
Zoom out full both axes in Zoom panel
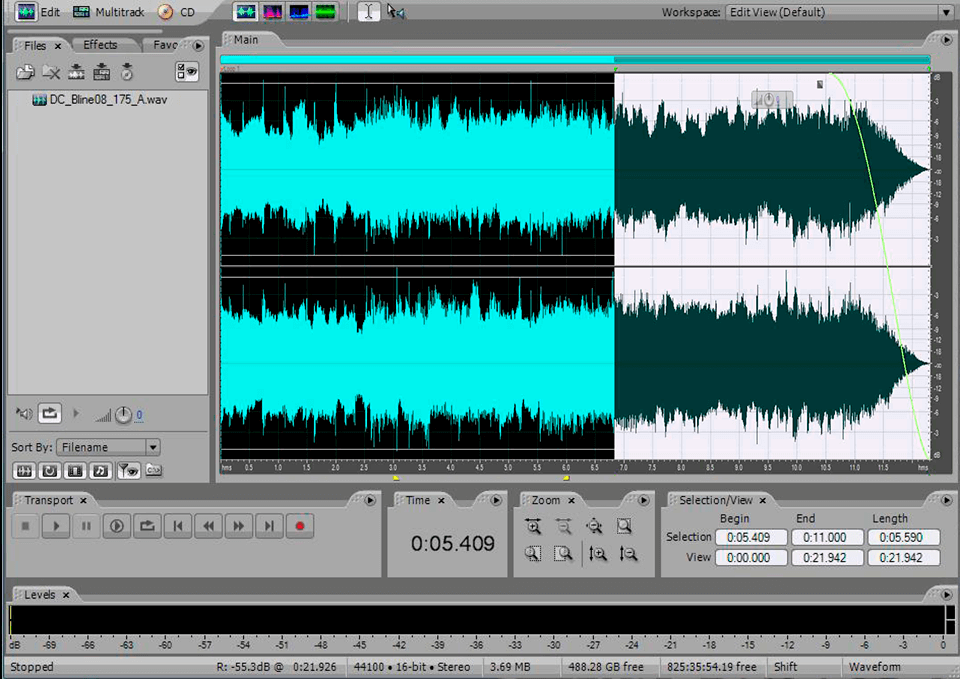pyautogui.click(x=594, y=525)
